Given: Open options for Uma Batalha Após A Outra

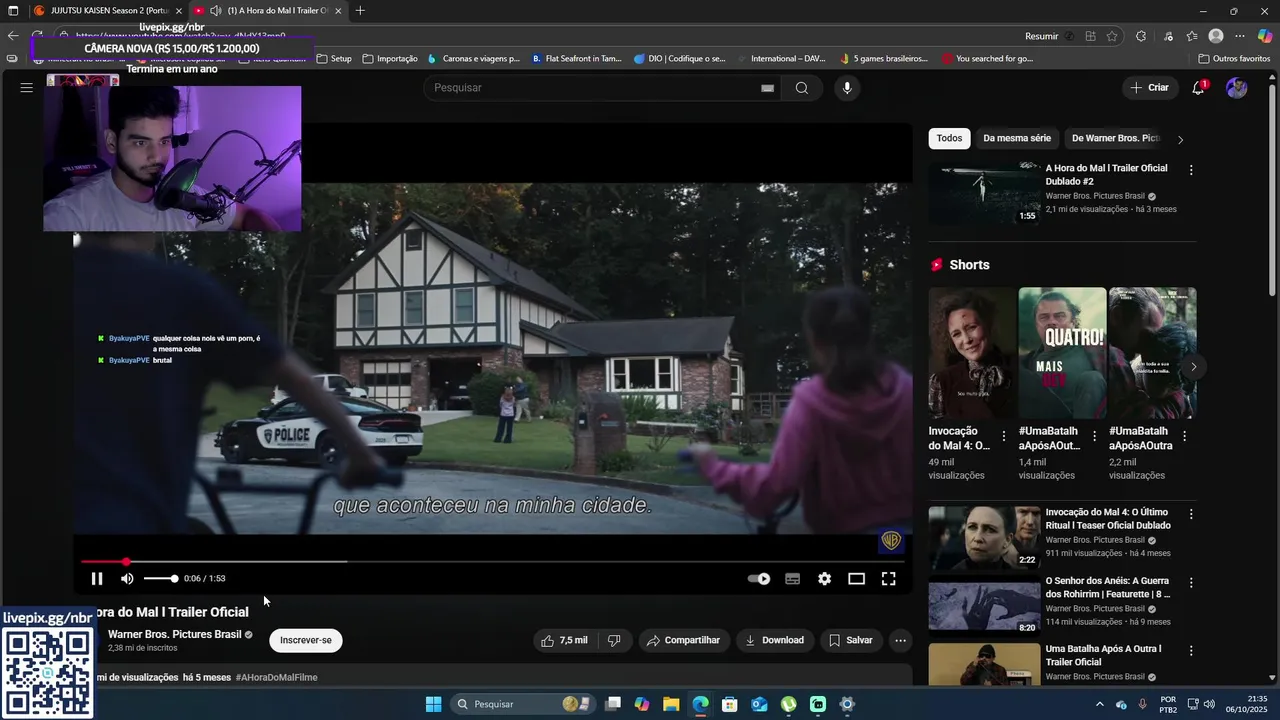Looking at the screenshot, I should 1190,650.
